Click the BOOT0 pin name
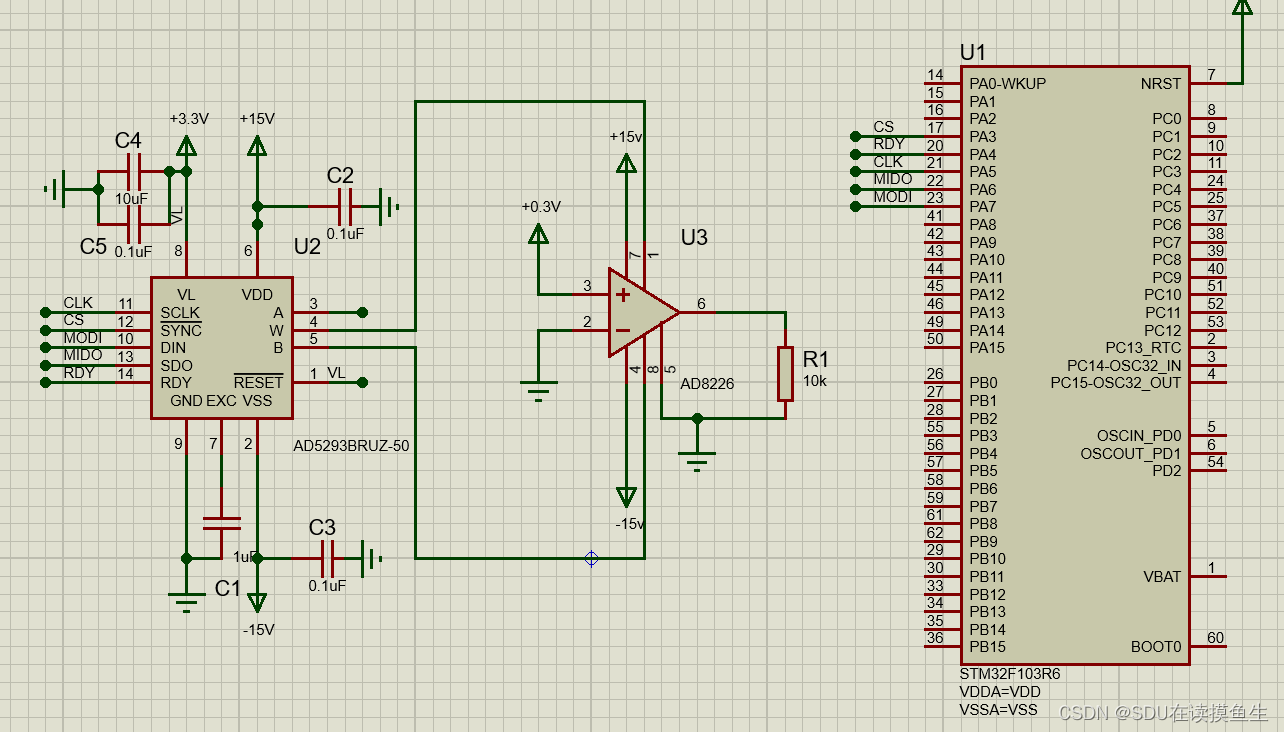1284x732 pixels. pyautogui.click(x=1156, y=647)
